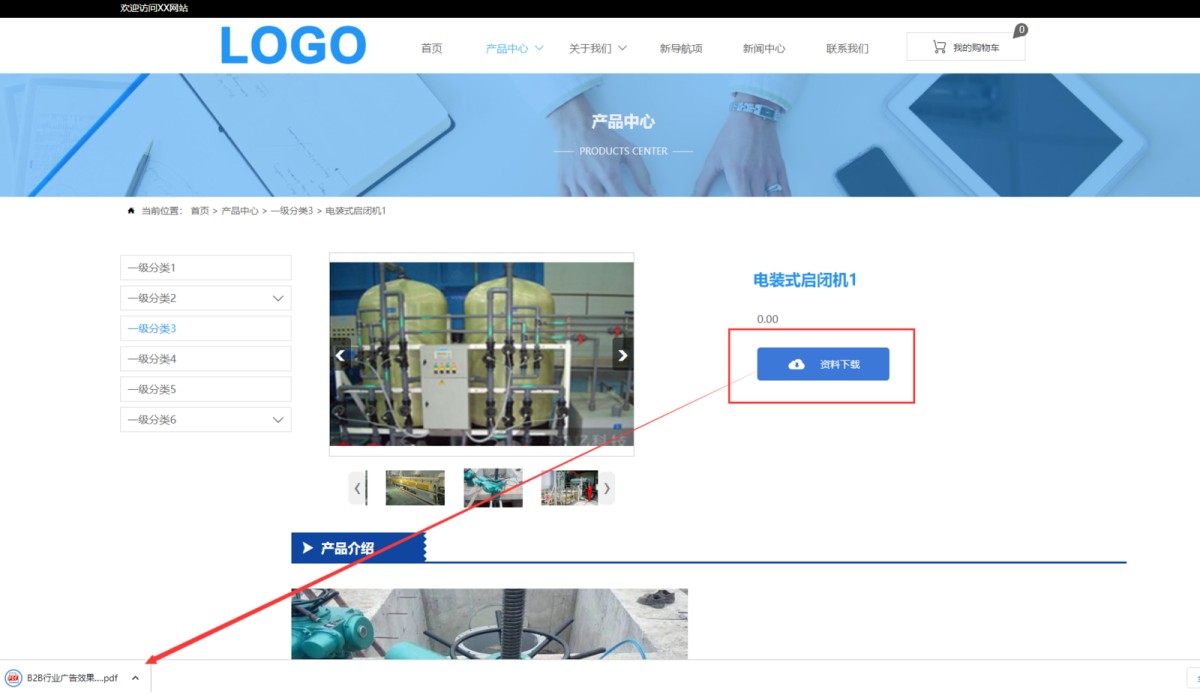Show previous slide in product gallery
Image resolution: width=1200 pixels, height=695 pixels.
(340, 355)
